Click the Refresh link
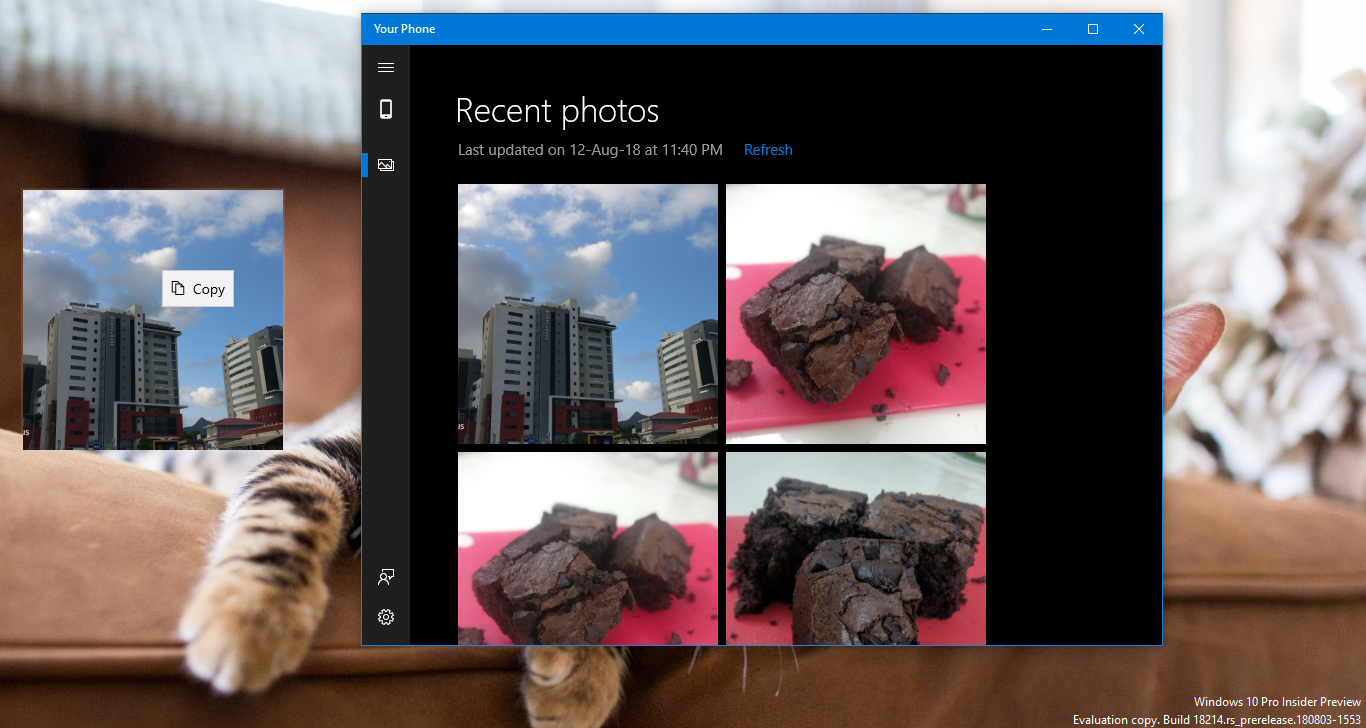Screen dimensions: 1366x728 point(768,150)
